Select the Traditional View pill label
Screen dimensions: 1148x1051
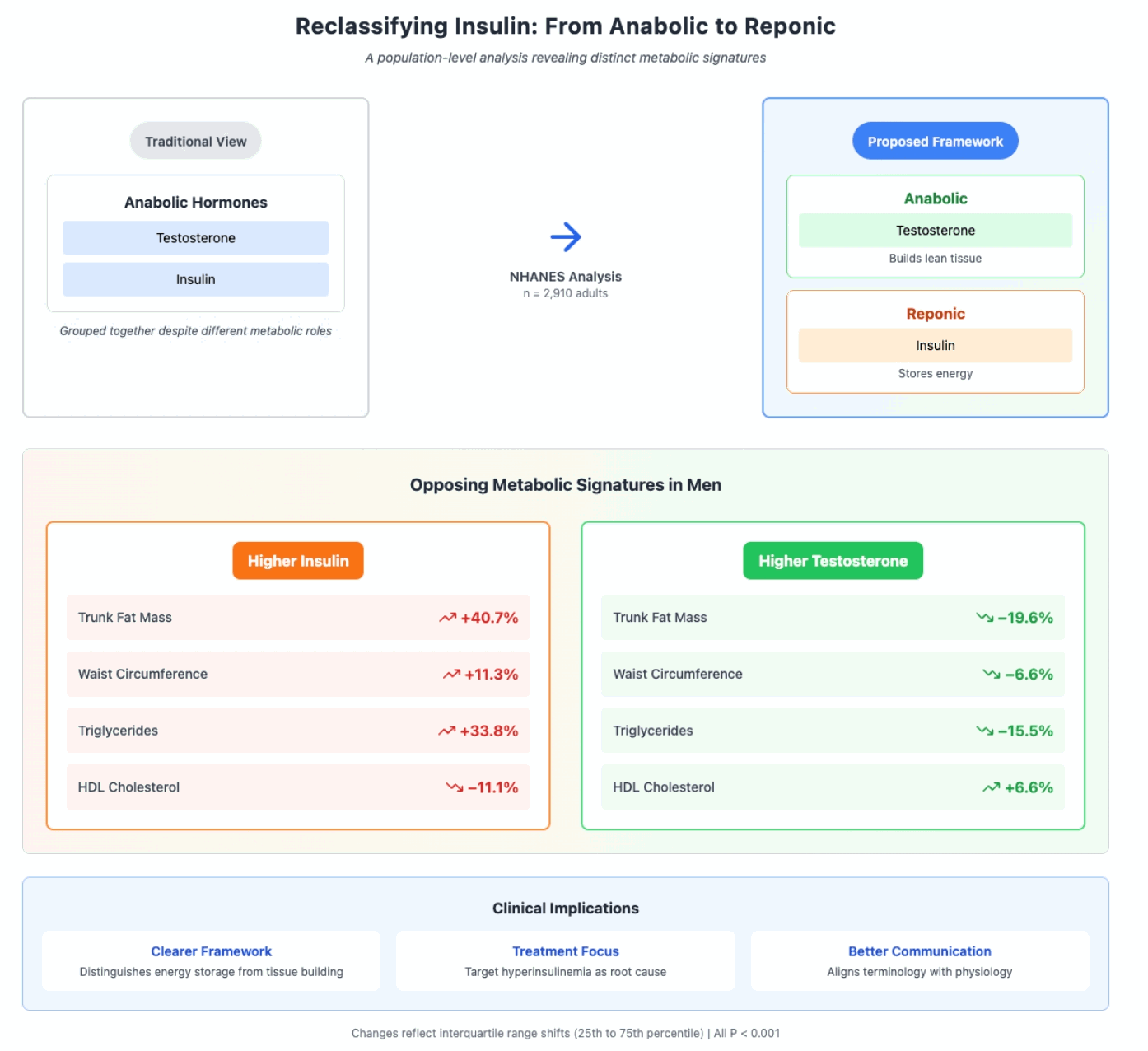pyautogui.click(x=196, y=142)
